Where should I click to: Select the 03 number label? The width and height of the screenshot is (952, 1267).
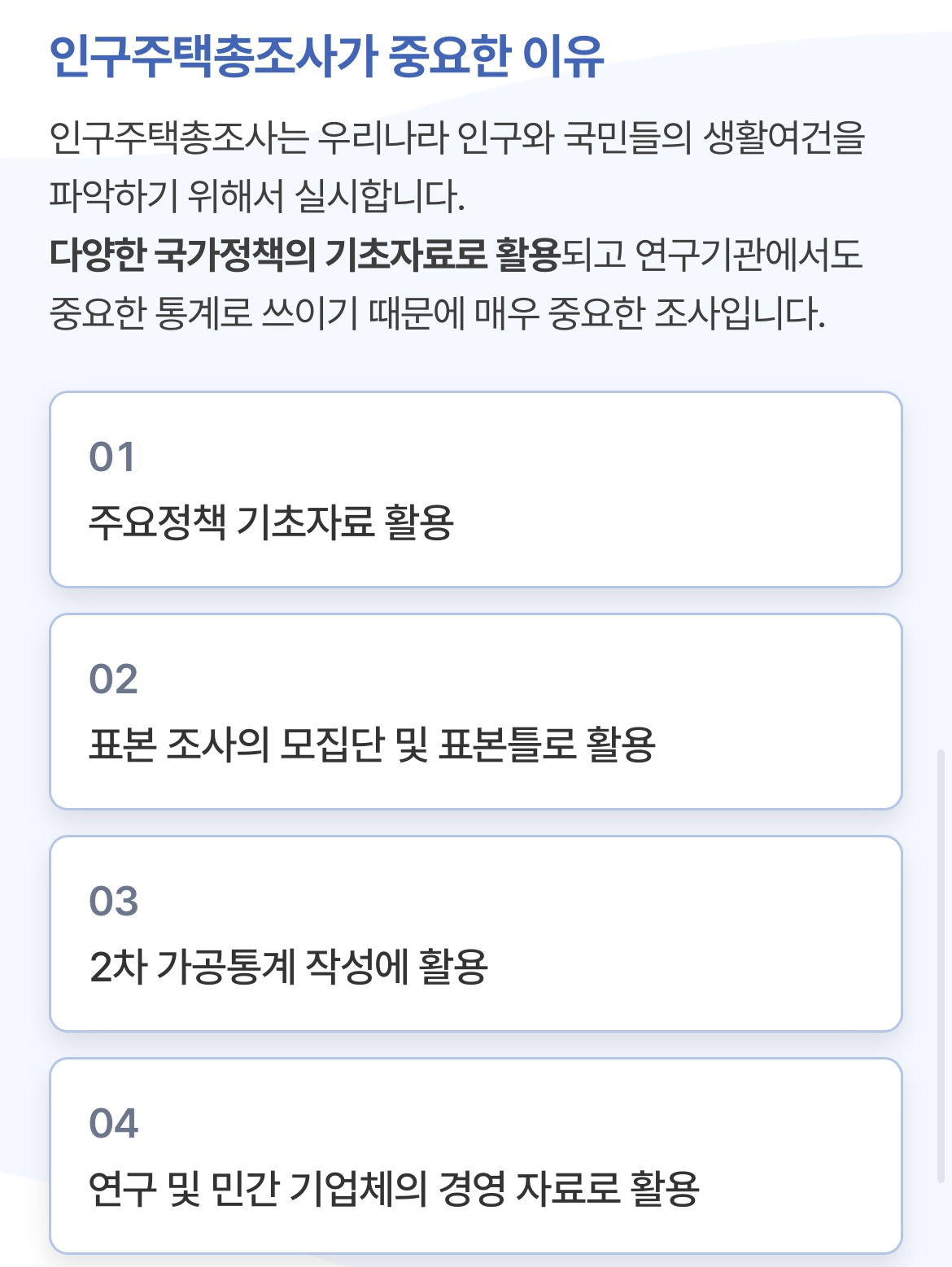[x=113, y=902]
